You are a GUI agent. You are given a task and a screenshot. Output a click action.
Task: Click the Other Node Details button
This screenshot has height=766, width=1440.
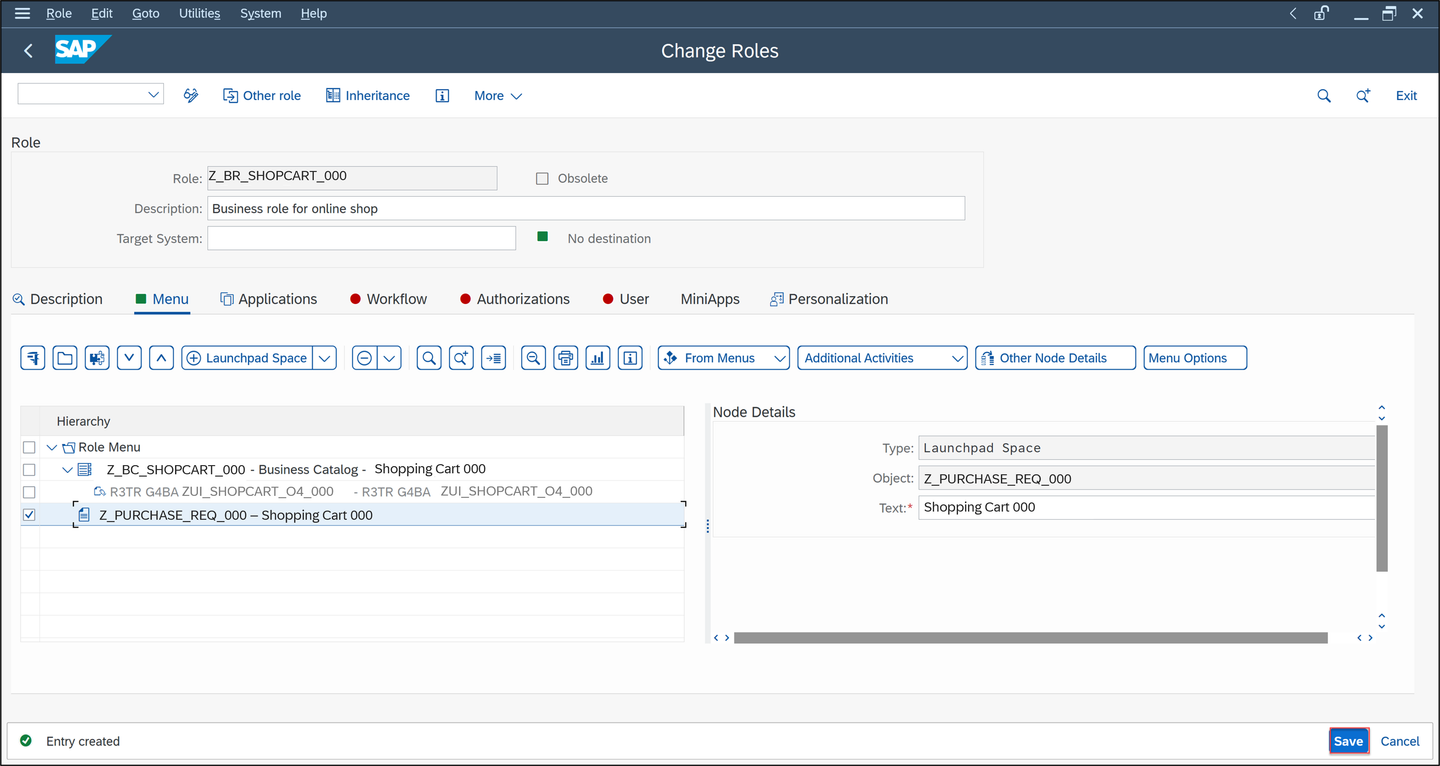point(1056,358)
